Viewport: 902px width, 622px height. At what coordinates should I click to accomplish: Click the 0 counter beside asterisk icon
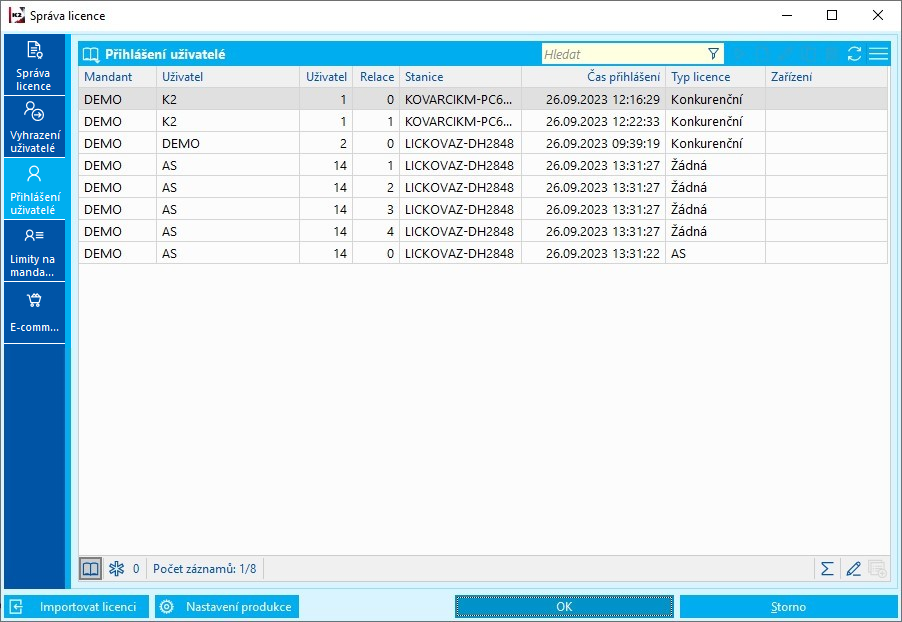coord(136,569)
